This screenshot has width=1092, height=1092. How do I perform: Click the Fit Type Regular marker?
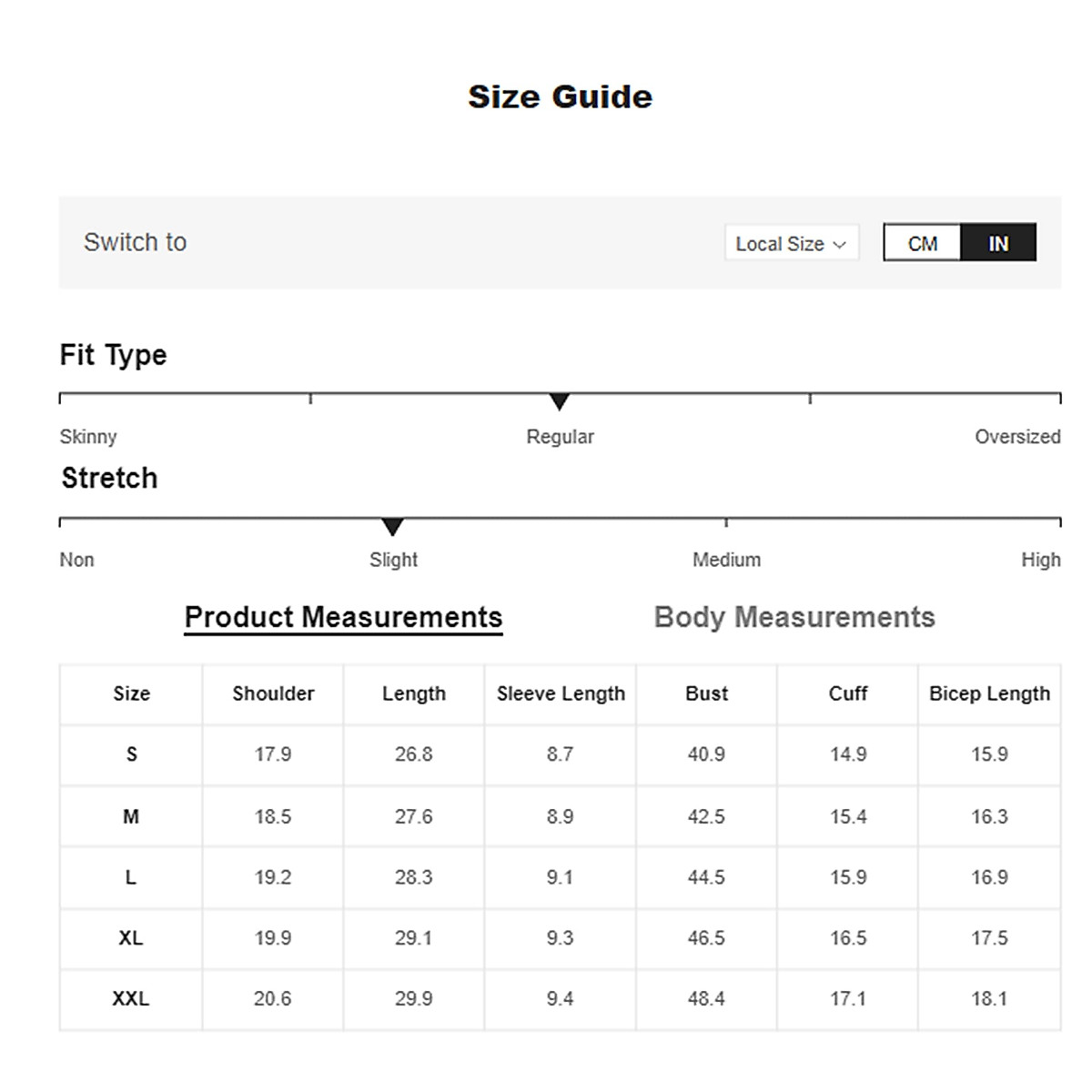[560, 401]
